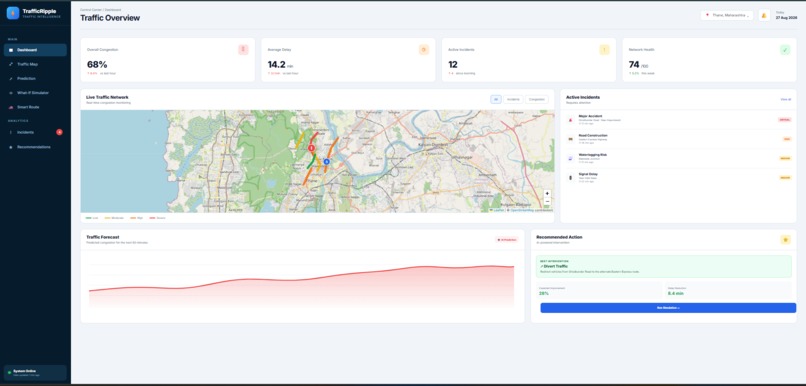This screenshot has height=386, width=806.
Task: Click the red Incidents count badge
Action: (x=59, y=132)
